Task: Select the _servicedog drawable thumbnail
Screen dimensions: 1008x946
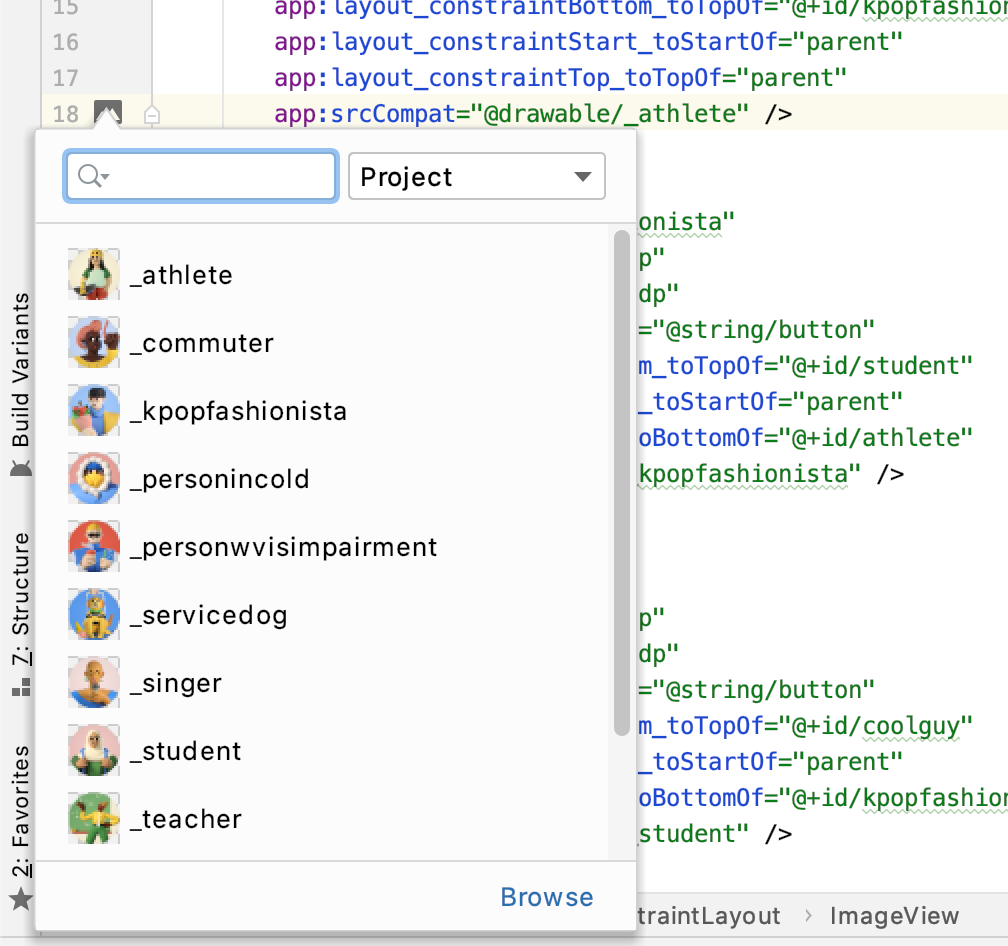Action: pos(93,614)
